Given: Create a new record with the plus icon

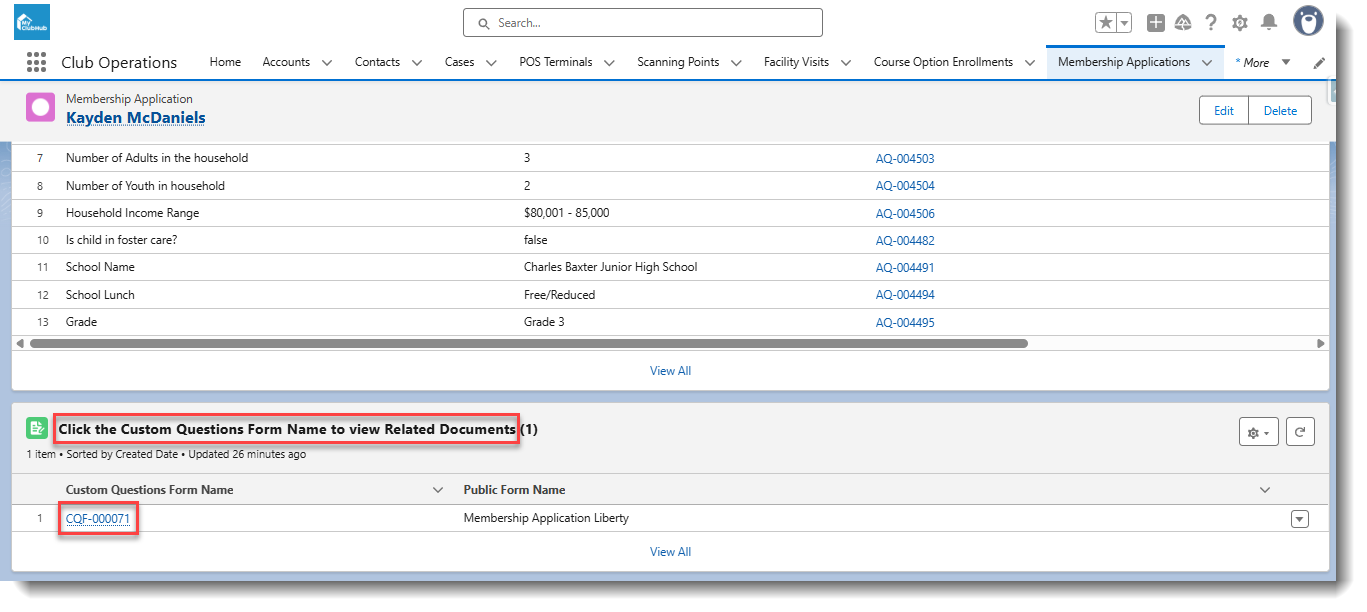Looking at the screenshot, I should 1156,22.
